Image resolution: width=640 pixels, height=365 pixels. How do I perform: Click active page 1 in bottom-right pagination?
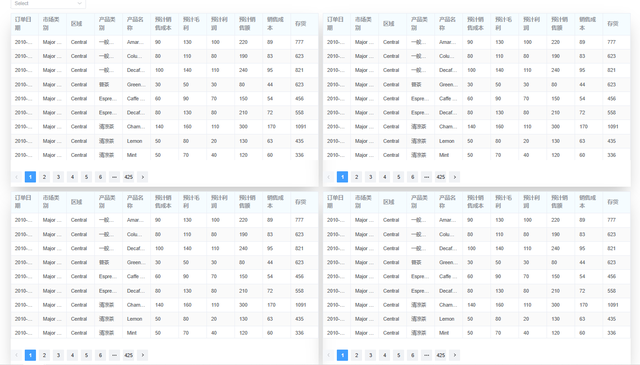tap(342, 355)
